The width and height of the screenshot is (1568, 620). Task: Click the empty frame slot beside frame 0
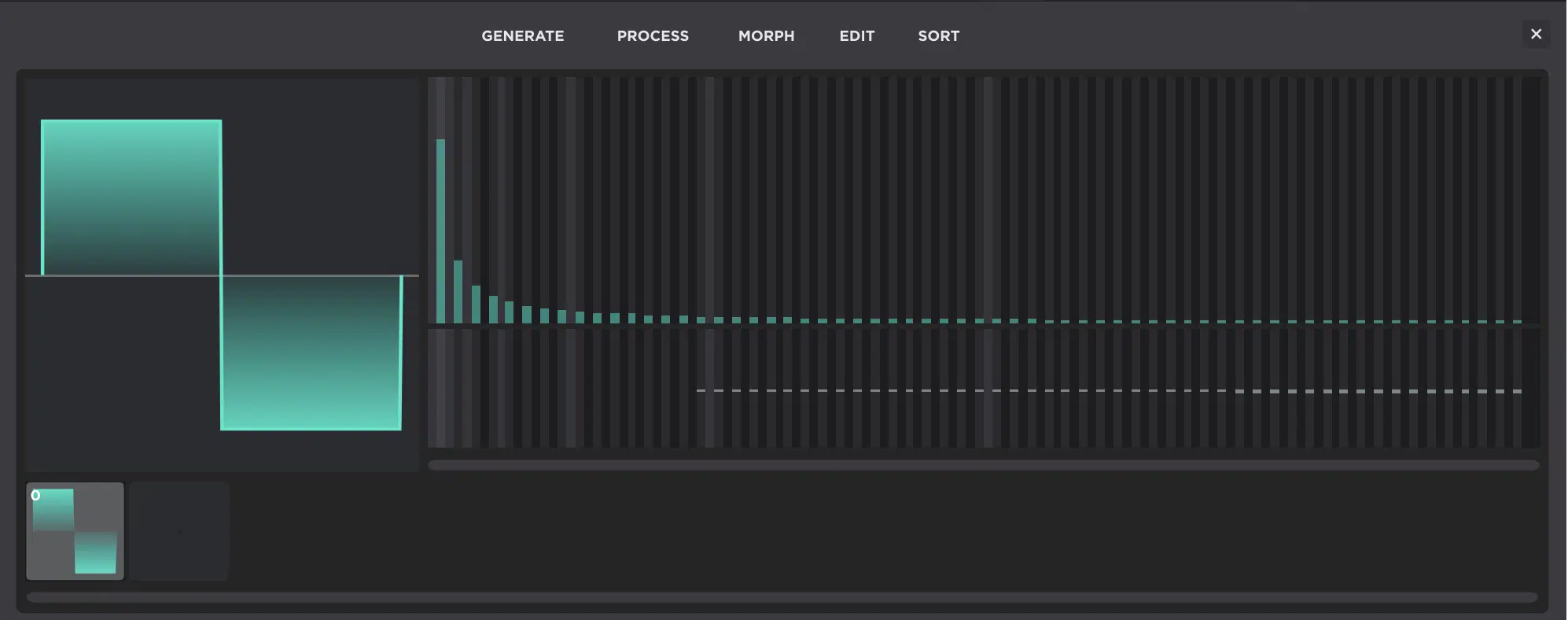coord(180,531)
